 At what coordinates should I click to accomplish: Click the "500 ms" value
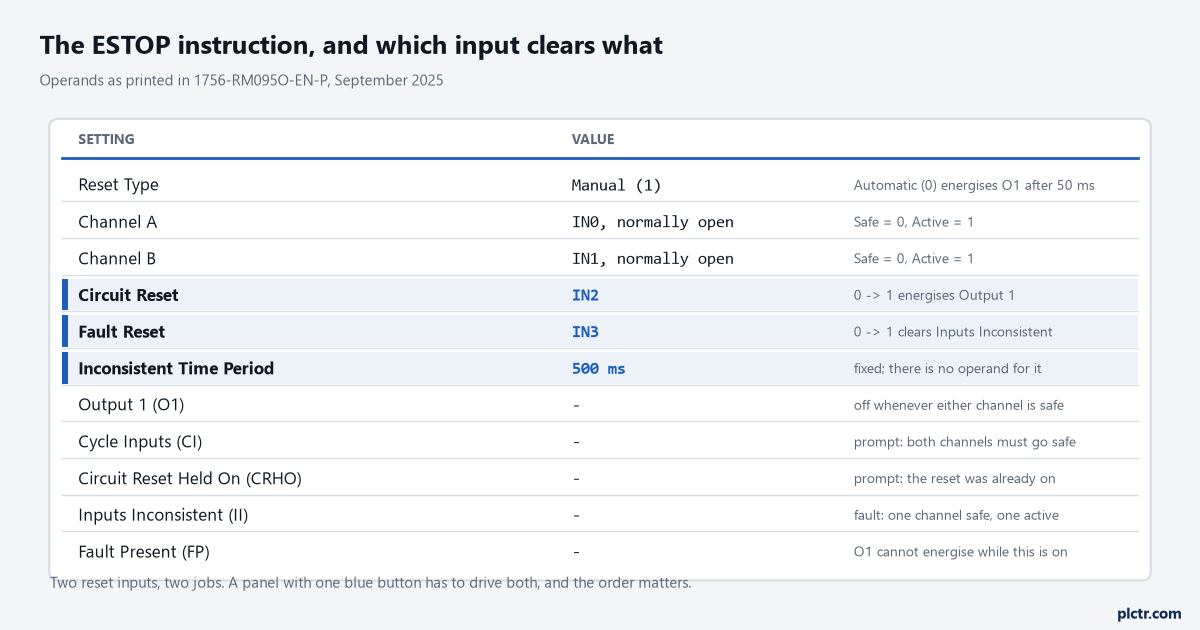(598, 368)
